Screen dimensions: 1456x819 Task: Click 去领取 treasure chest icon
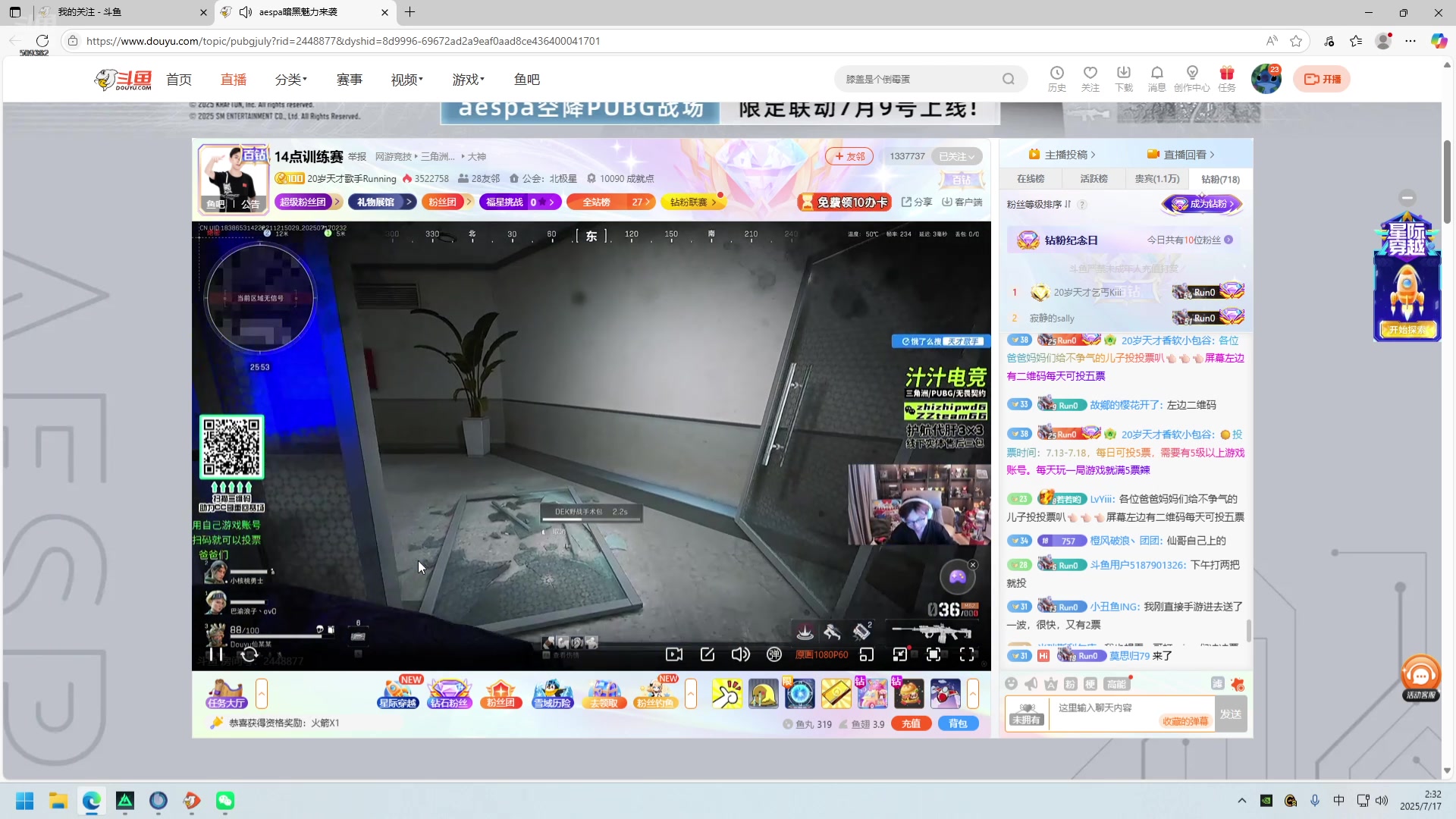click(x=604, y=693)
